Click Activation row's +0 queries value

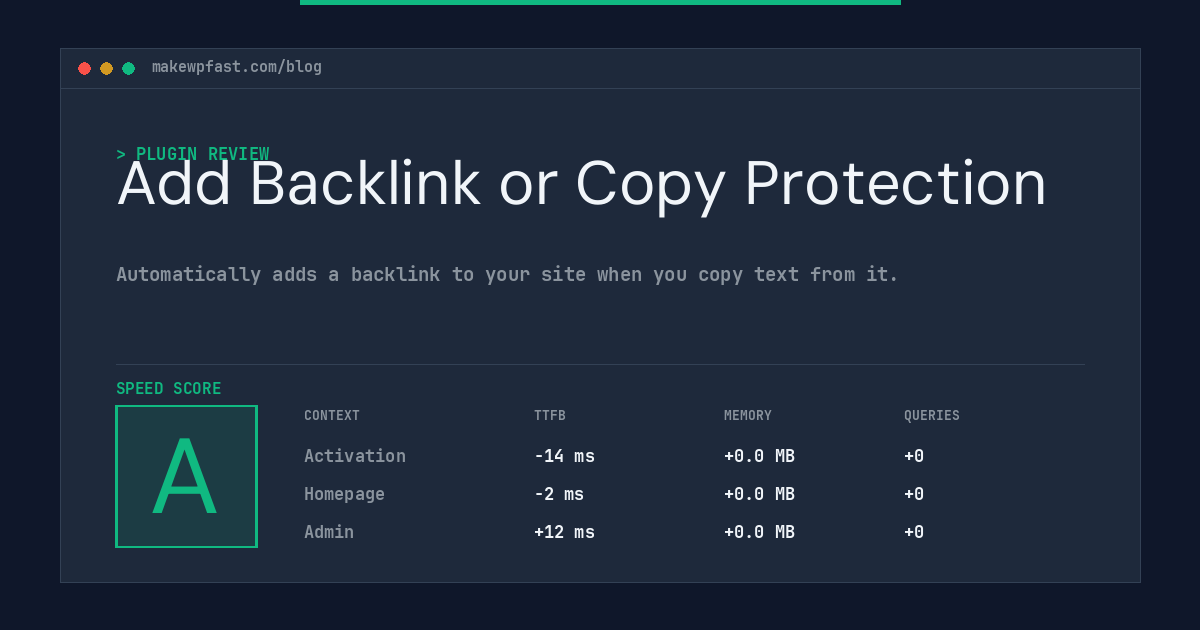point(914,456)
